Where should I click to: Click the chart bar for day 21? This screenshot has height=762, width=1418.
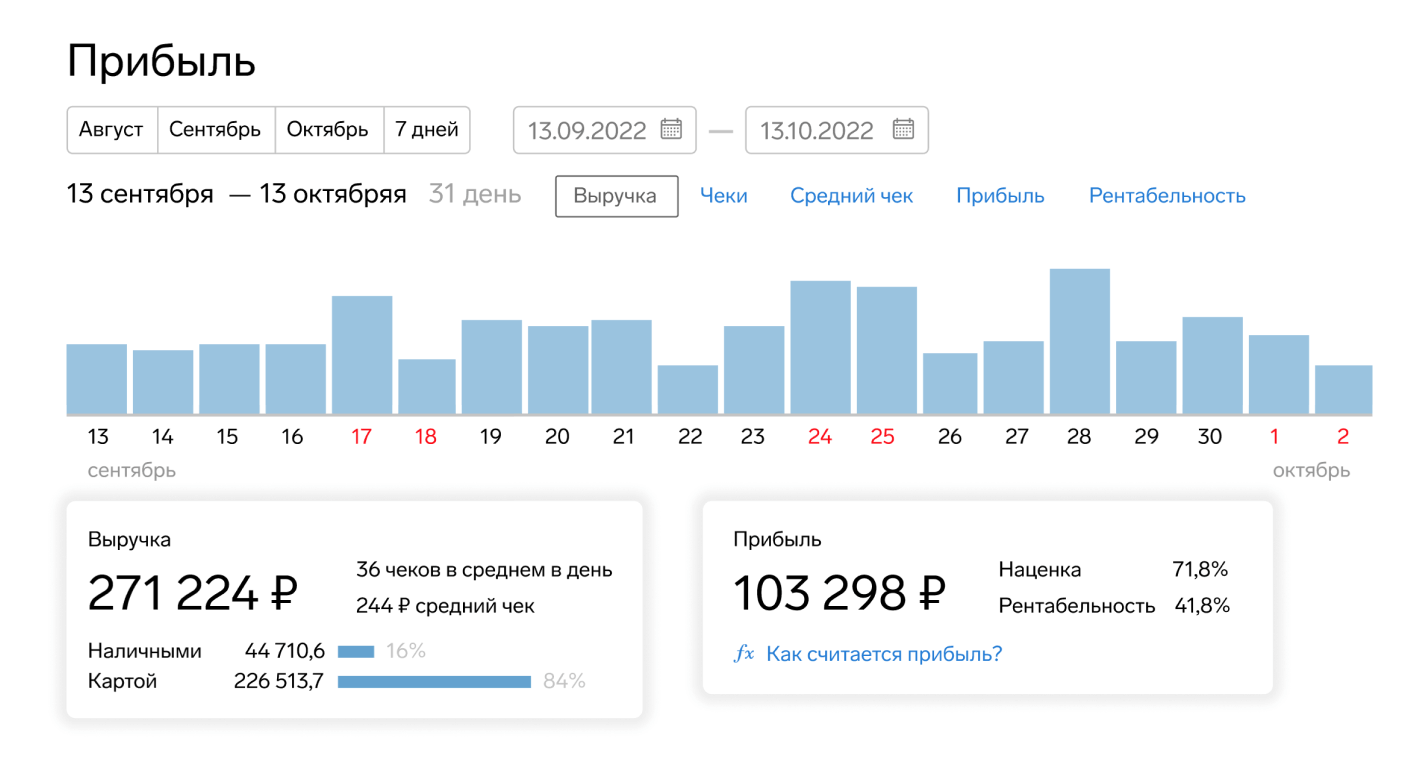point(621,367)
